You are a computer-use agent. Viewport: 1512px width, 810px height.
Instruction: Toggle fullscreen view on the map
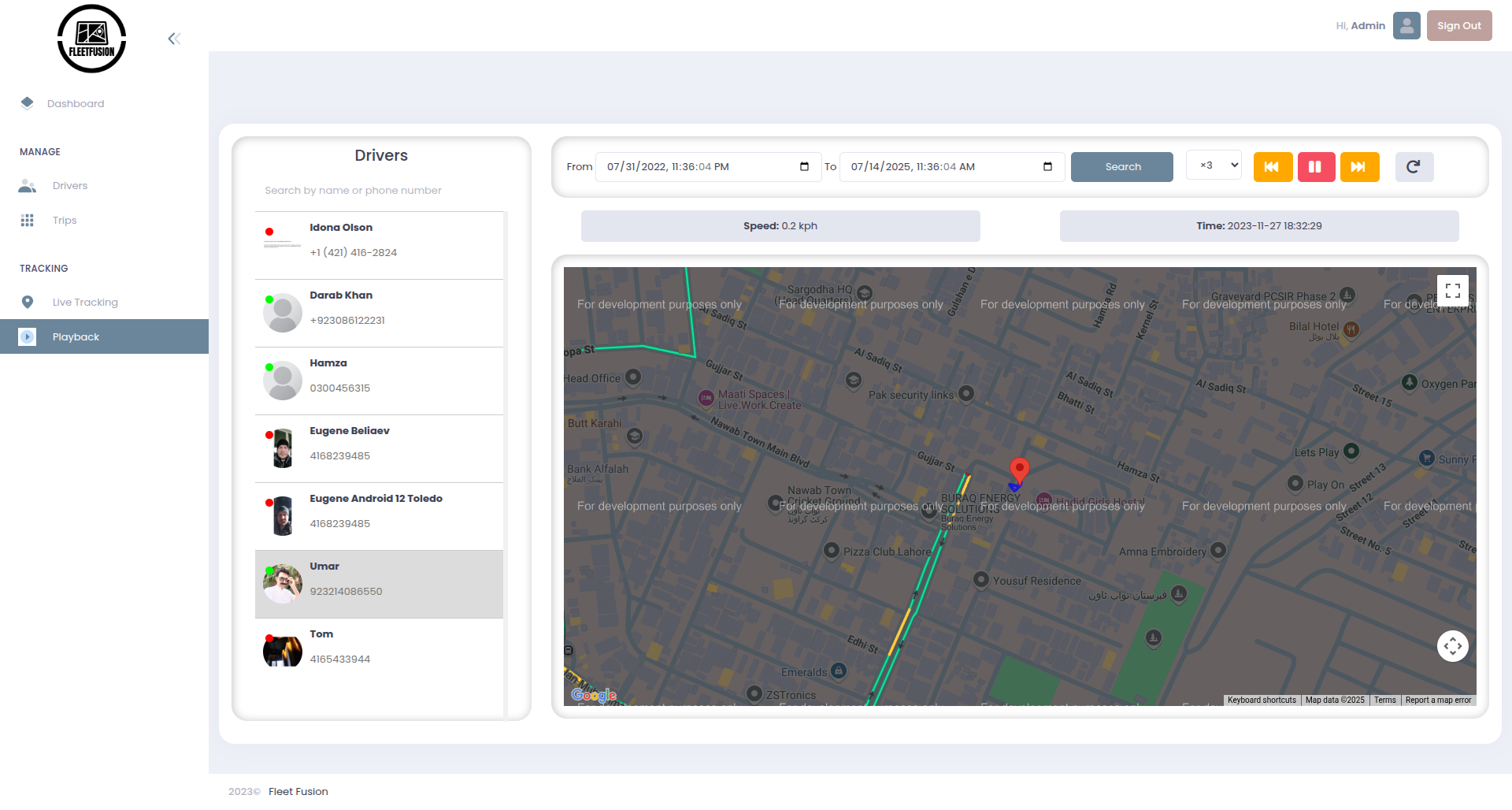1454,289
